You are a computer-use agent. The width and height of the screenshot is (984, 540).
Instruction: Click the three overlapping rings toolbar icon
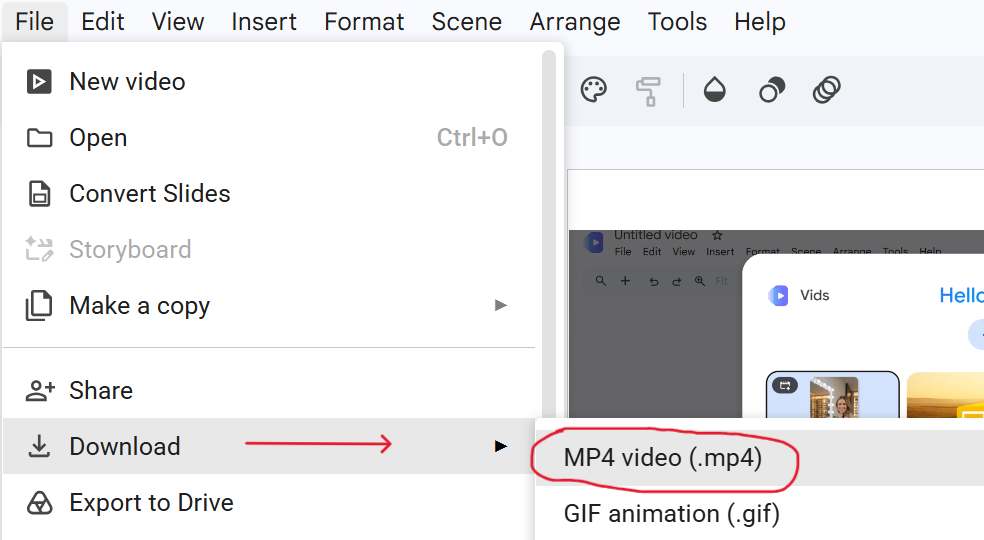[x=827, y=90]
